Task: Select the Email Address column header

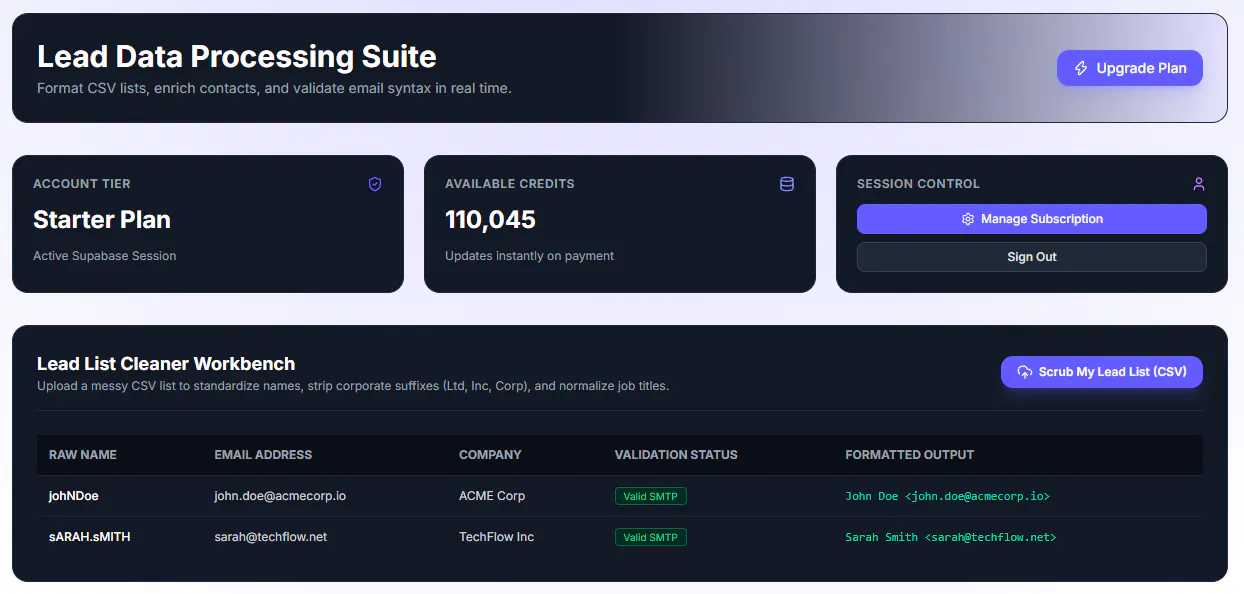Action: (263, 455)
